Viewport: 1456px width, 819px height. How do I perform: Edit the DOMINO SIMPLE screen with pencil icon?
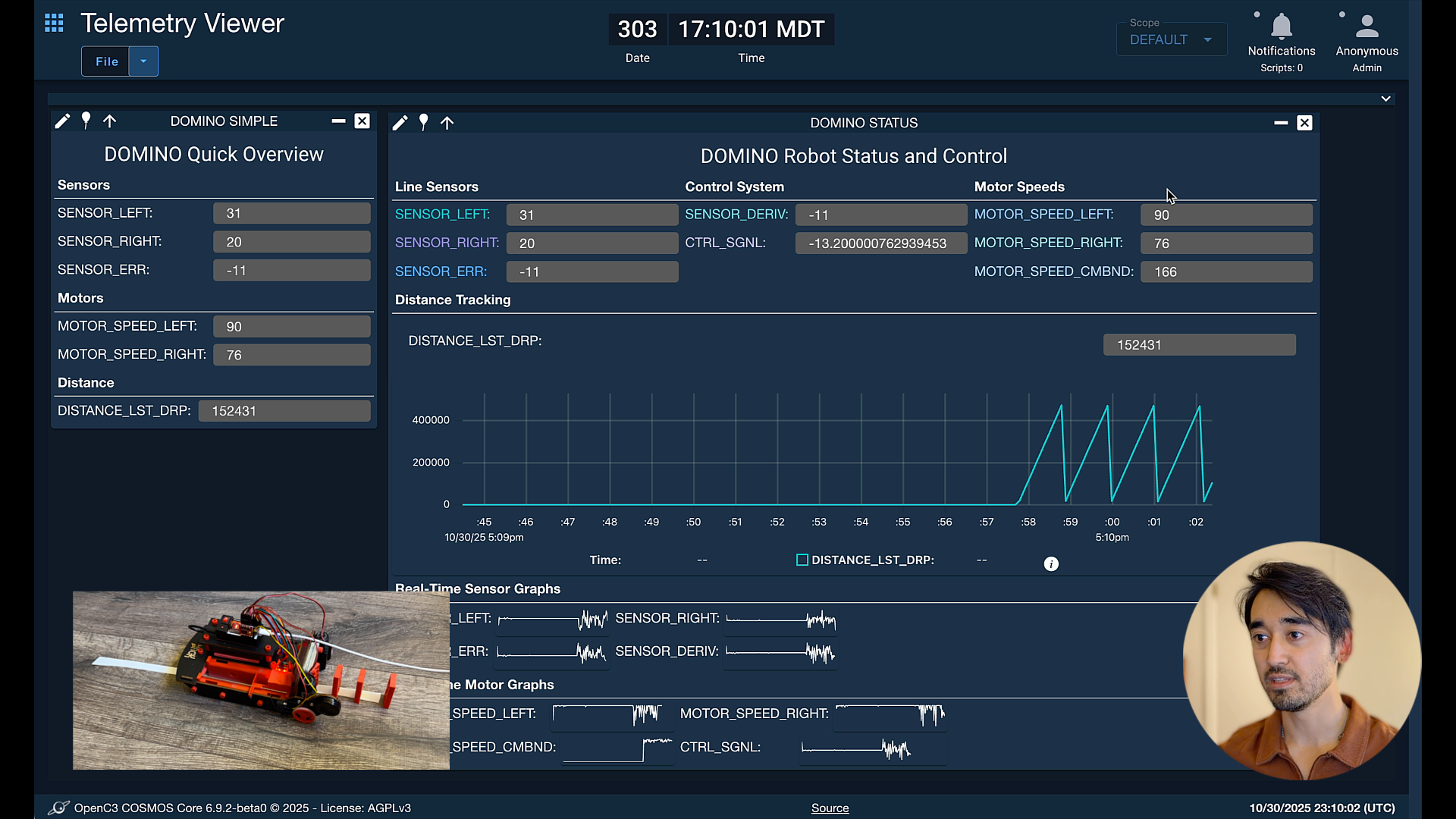(x=62, y=121)
